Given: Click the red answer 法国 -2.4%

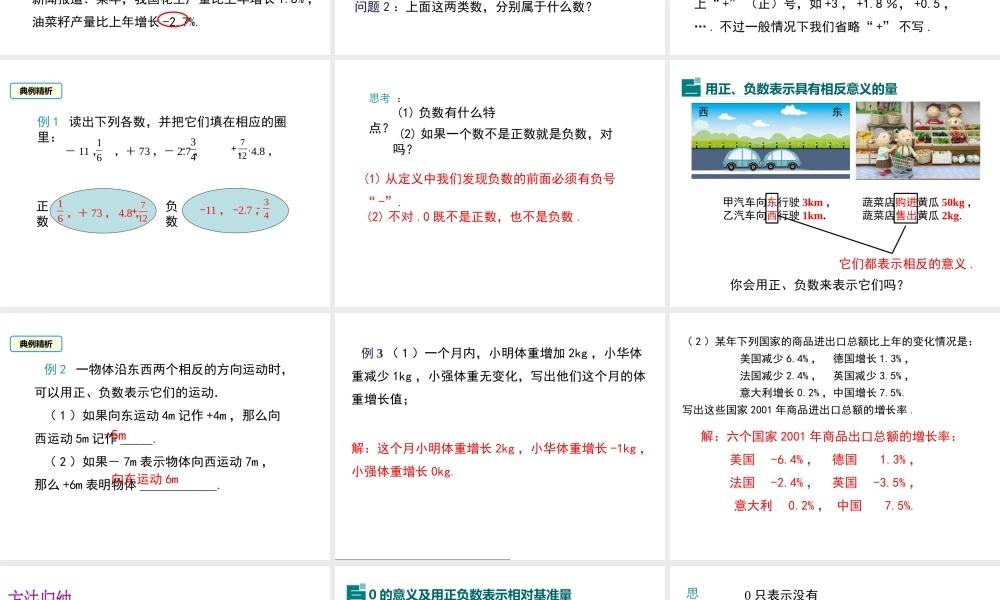Looking at the screenshot, I should point(770,483).
